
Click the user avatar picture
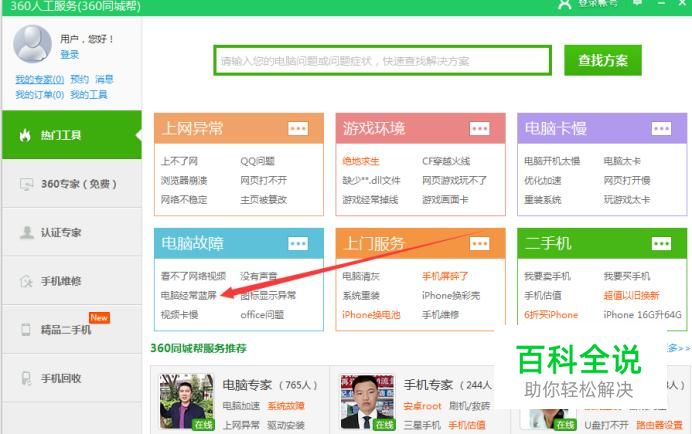coord(33,43)
